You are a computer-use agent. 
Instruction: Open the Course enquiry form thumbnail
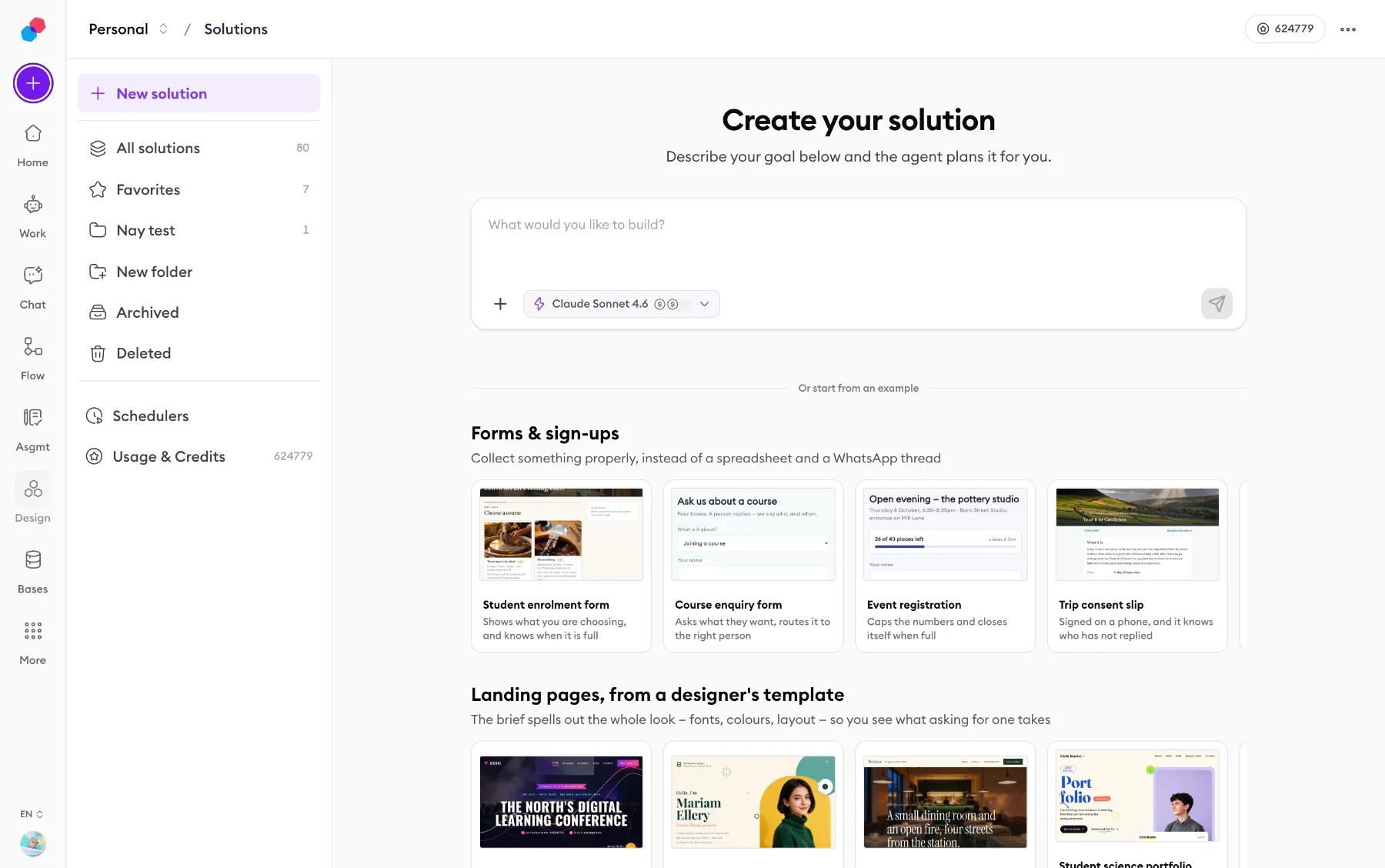coord(753,534)
